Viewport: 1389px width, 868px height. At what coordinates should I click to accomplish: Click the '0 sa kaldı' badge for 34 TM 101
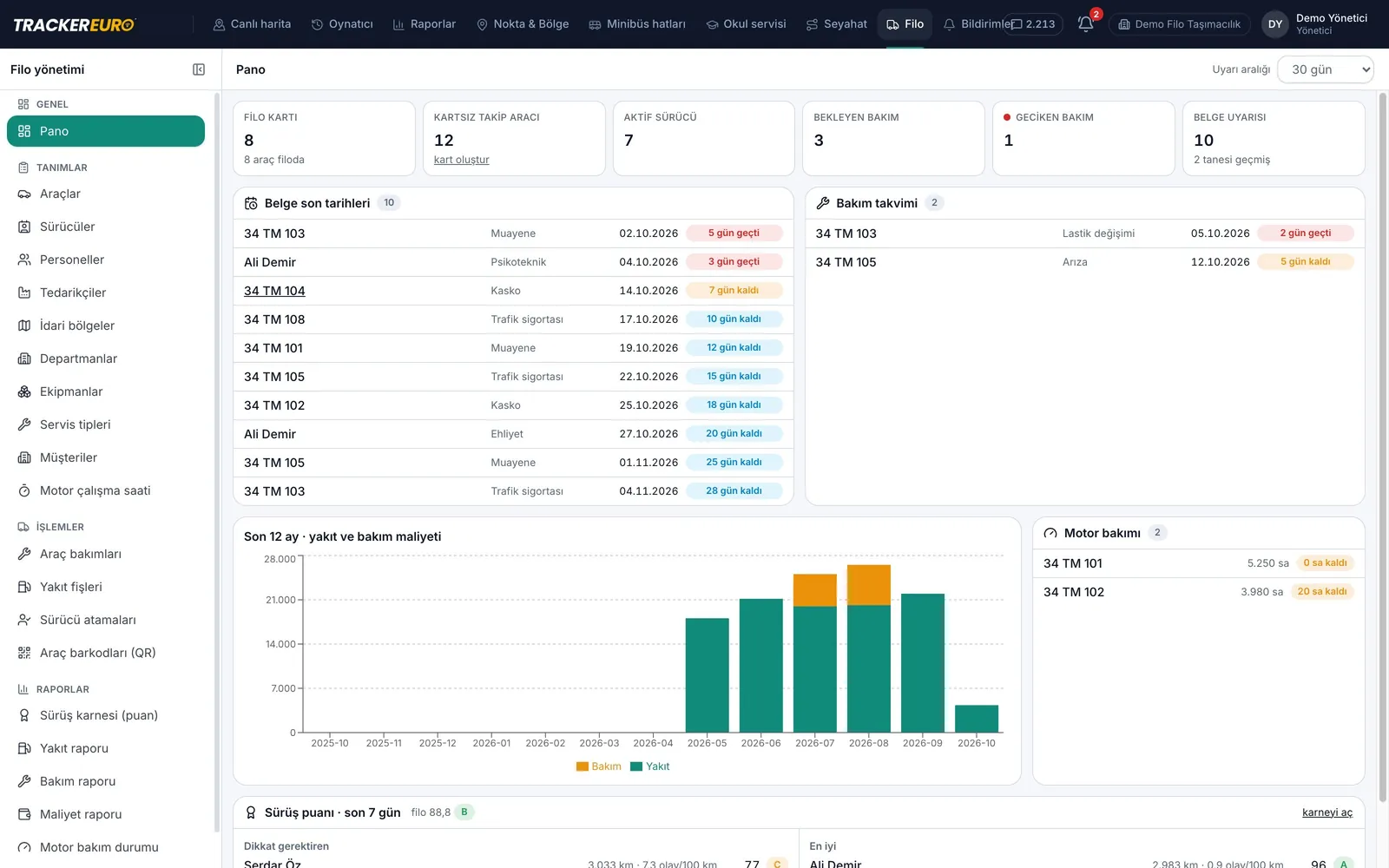(x=1325, y=563)
